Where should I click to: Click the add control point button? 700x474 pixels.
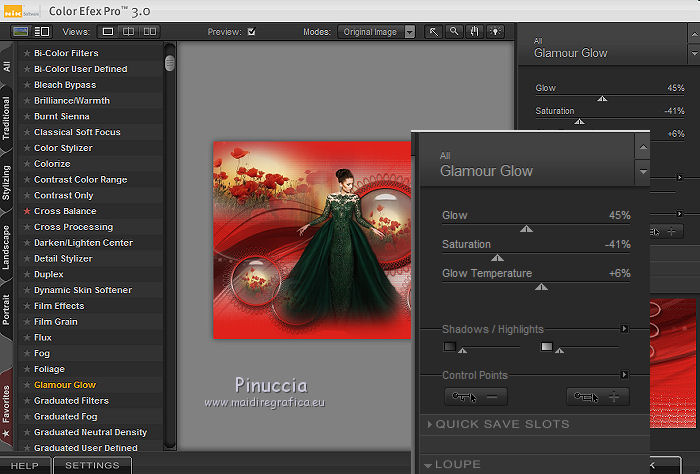598,397
